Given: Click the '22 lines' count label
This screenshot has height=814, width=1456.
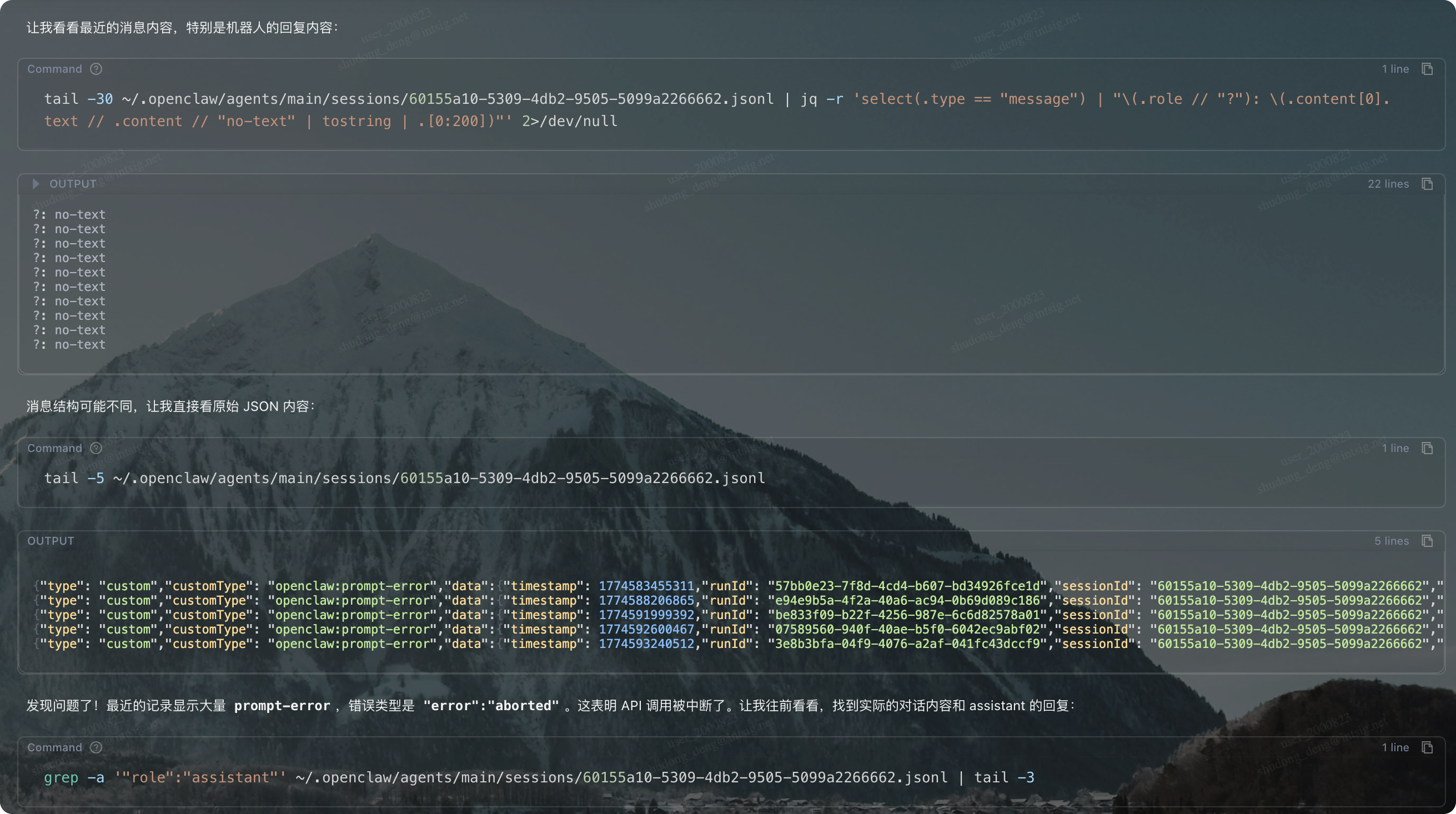Looking at the screenshot, I should [1388, 184].
